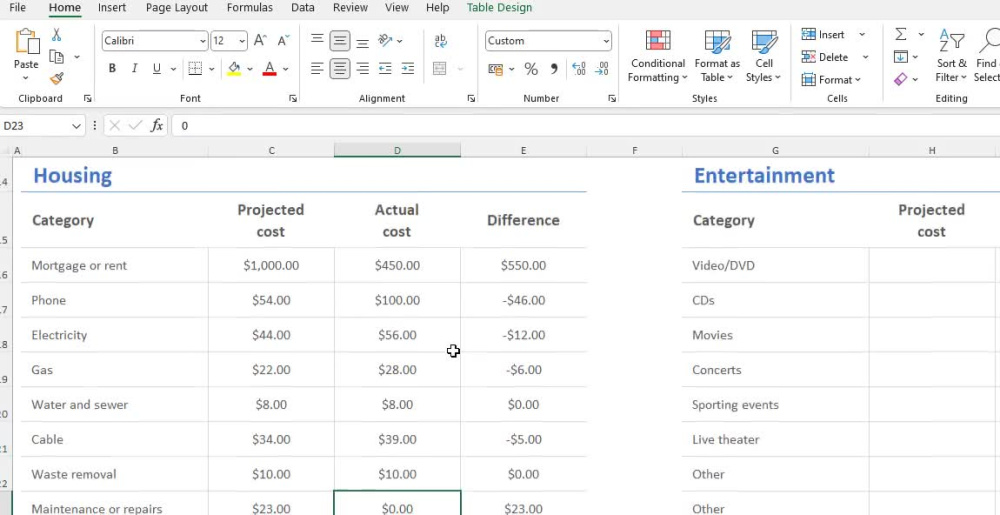Viewport: 1000px width, 515px height.
Task: Select the $450.00 actual cost cell
Action: (397, 265)
